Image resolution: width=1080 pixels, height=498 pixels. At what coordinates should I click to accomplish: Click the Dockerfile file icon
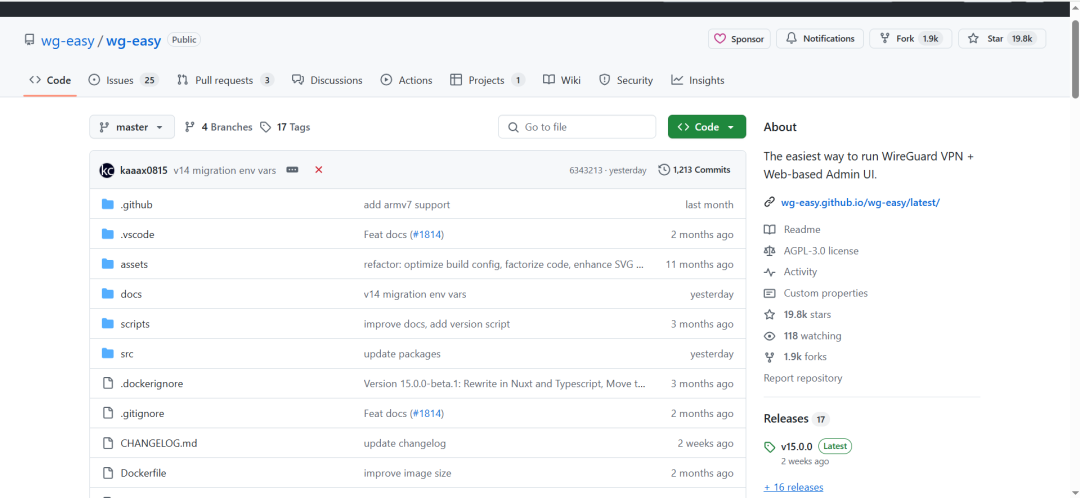click(x=107, y=473)
